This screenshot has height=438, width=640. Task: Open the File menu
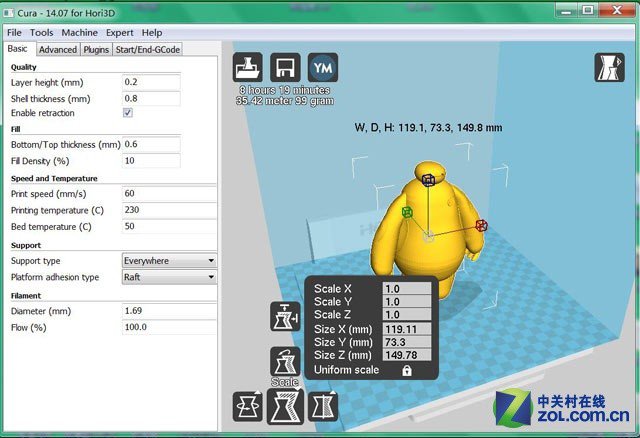coord(14,33)
